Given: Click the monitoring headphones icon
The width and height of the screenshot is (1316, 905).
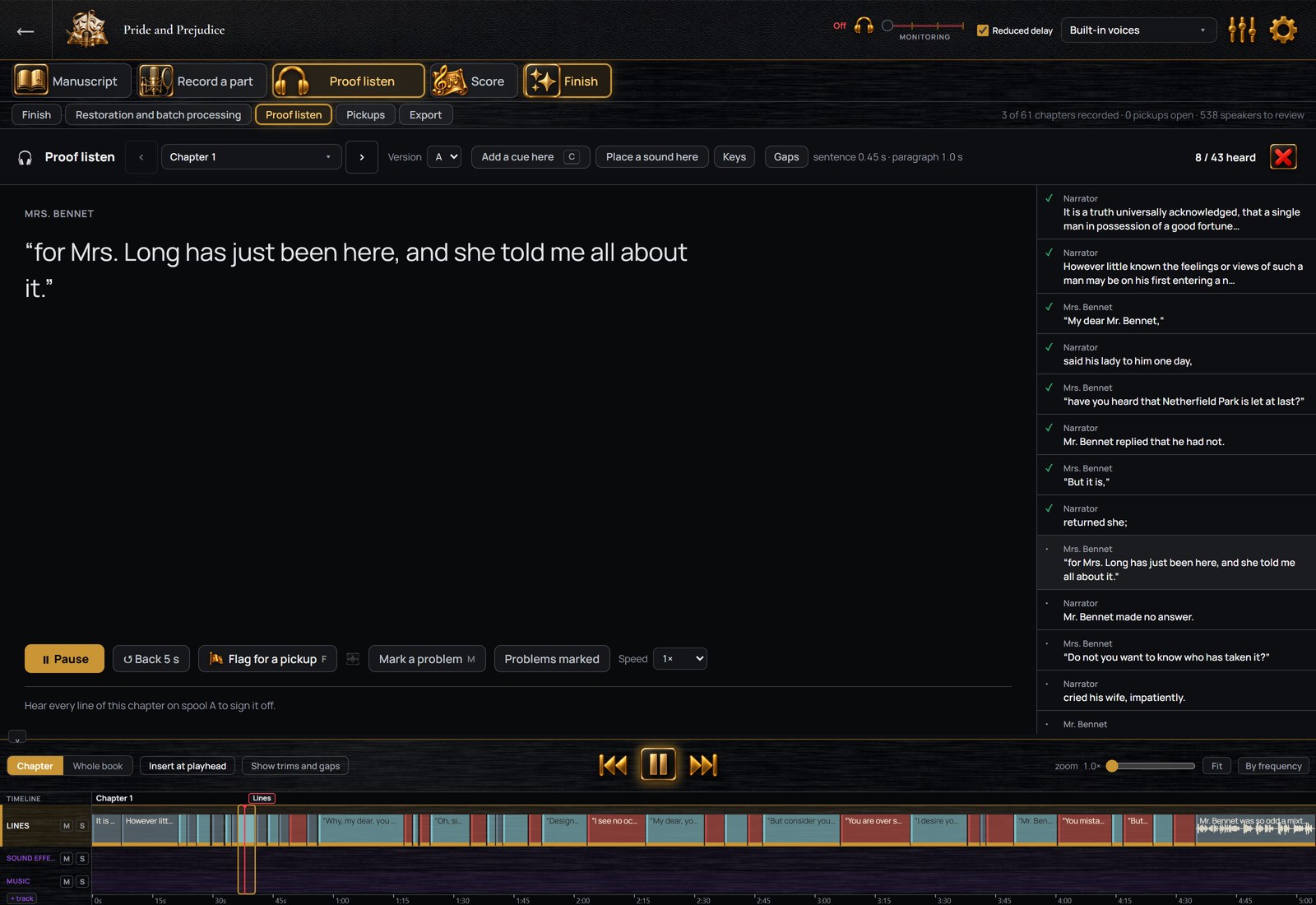Looking at the screenshot, I should point(864,26).
